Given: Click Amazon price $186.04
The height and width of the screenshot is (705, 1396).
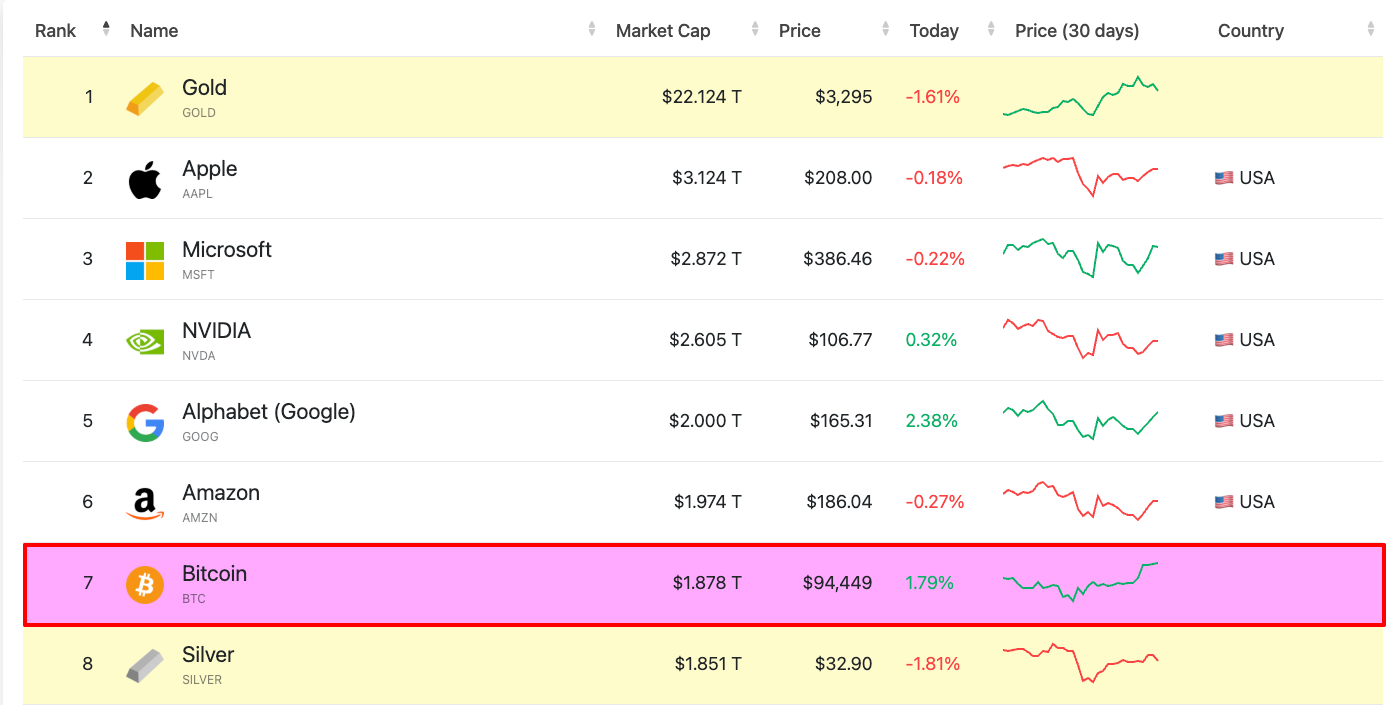Looking at the screenshot, I should [838, 502].
